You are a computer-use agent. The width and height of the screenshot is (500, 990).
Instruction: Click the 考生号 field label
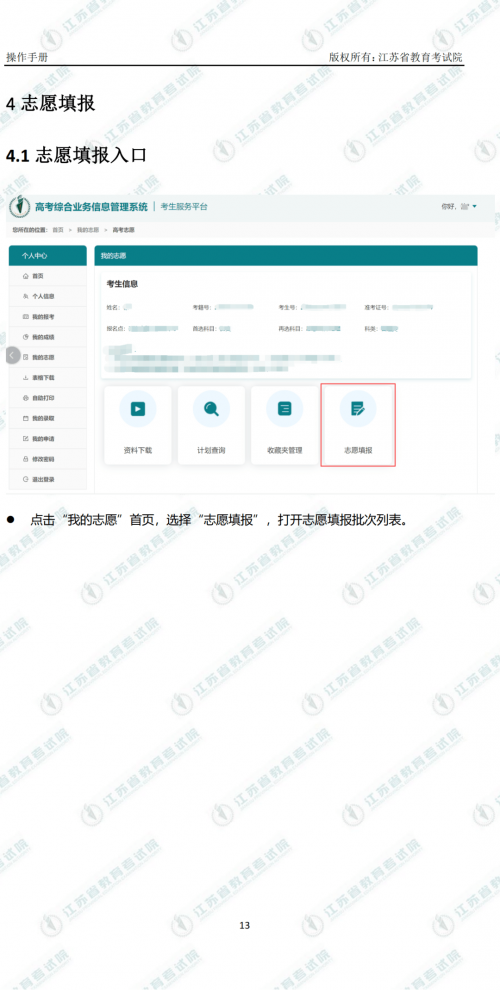click(x=289, y=307)
